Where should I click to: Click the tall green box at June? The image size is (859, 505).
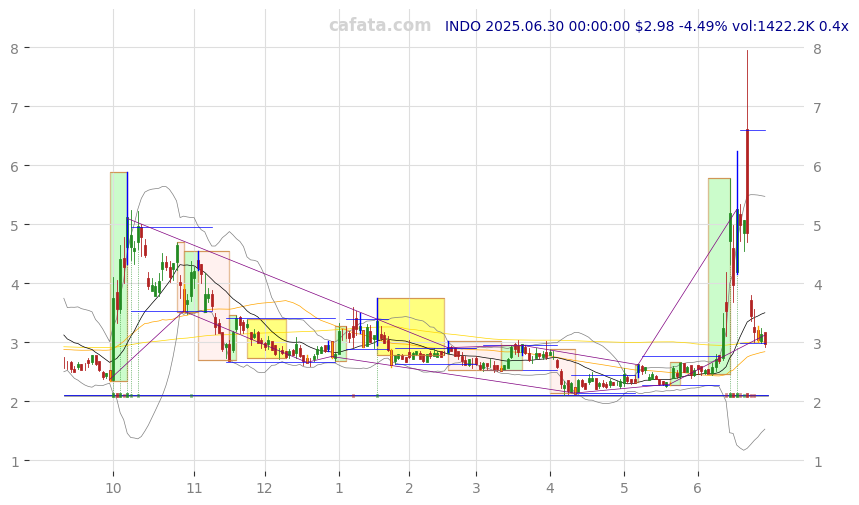click(719, 277)
